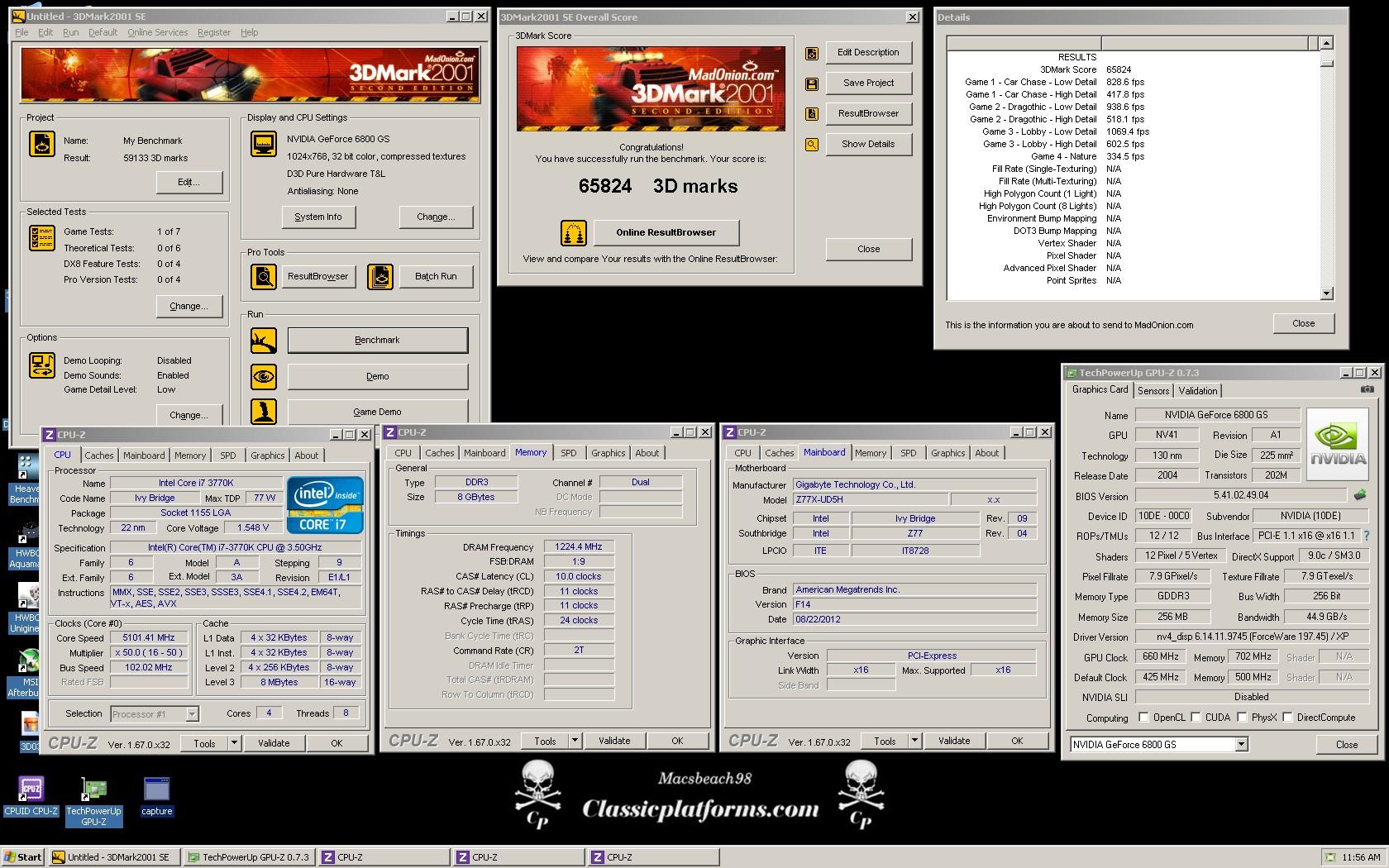Image resolution: width=1389 pixels, height=868 pixels.
Task: Toggle the CUDA checkbox in GPU-Z
Action: [x=1196, y=718]
